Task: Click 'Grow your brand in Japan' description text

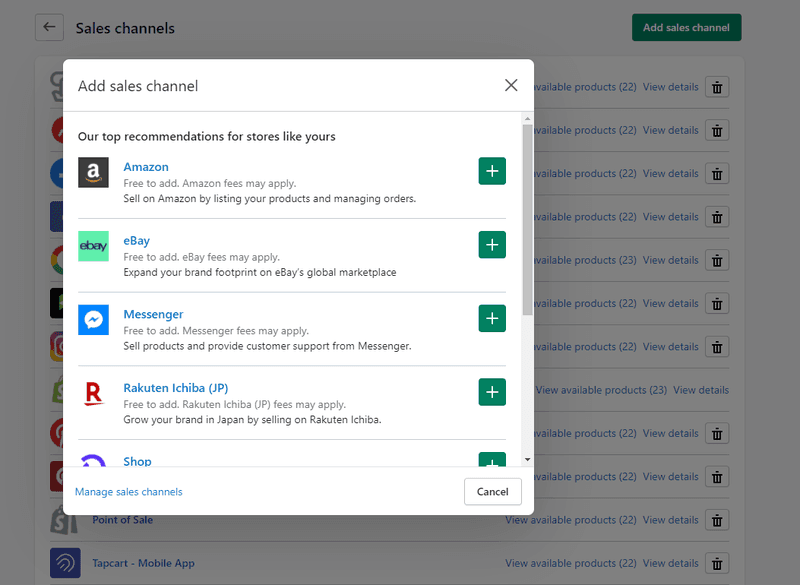Action: click(252, 420)
